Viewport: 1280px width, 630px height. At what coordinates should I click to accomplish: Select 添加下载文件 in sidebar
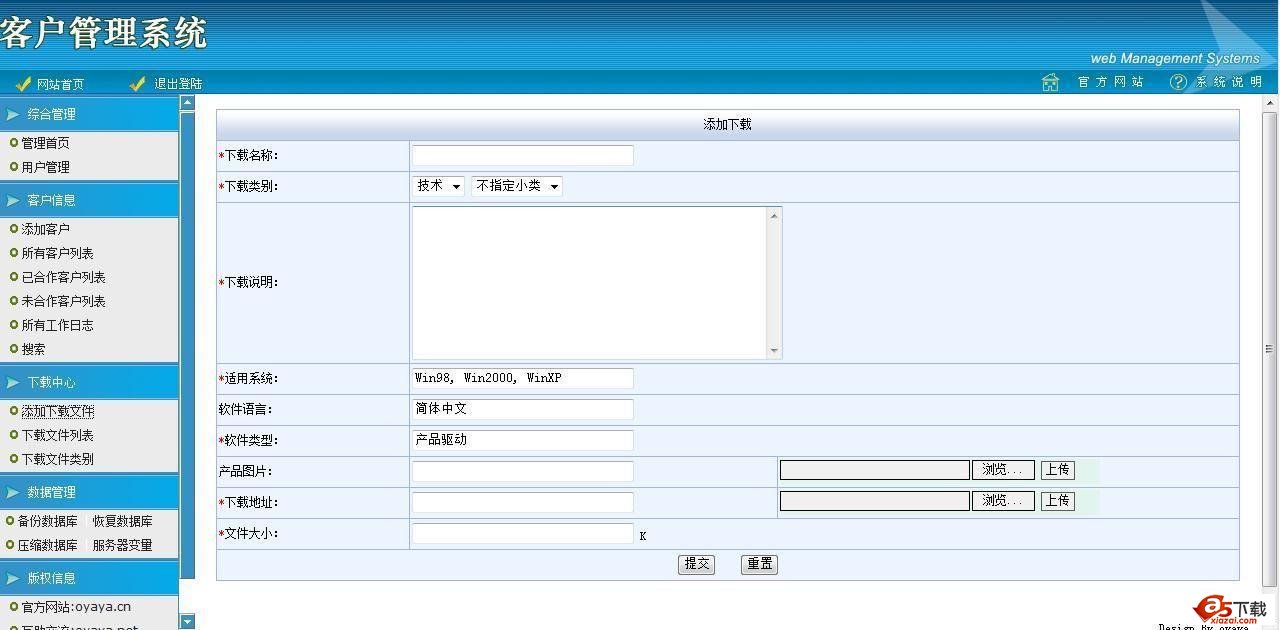tap(58, 411)
